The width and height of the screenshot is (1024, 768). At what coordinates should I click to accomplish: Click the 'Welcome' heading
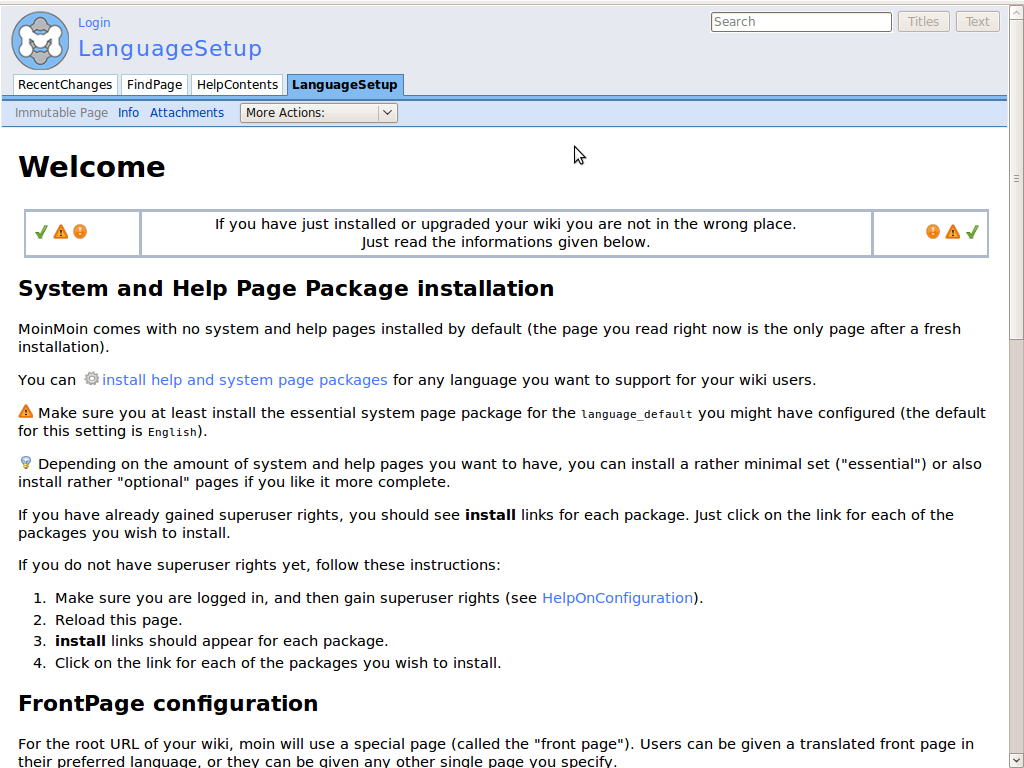[x=92, y=167]
